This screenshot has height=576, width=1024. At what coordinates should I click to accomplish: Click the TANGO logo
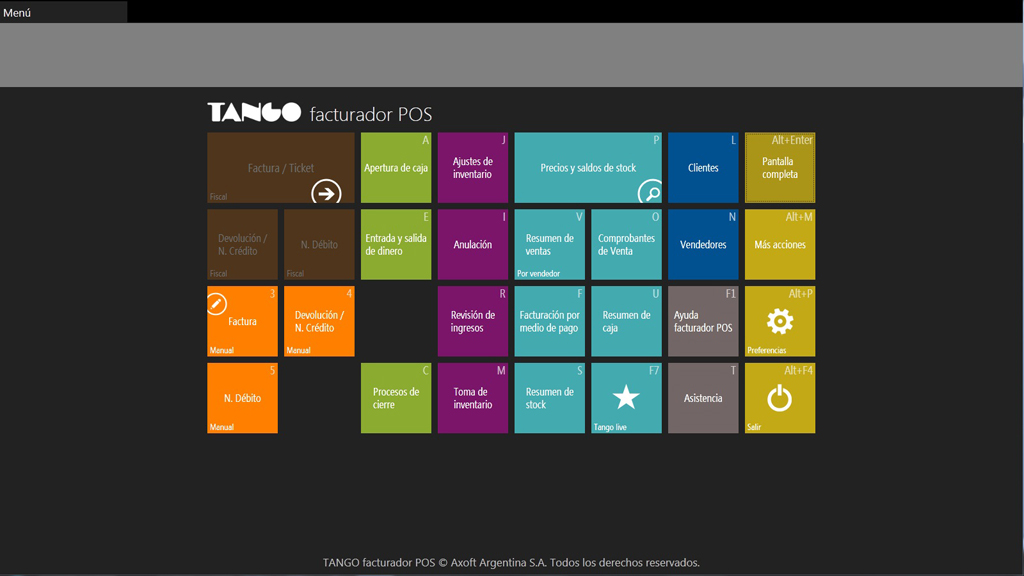(254, 112)
